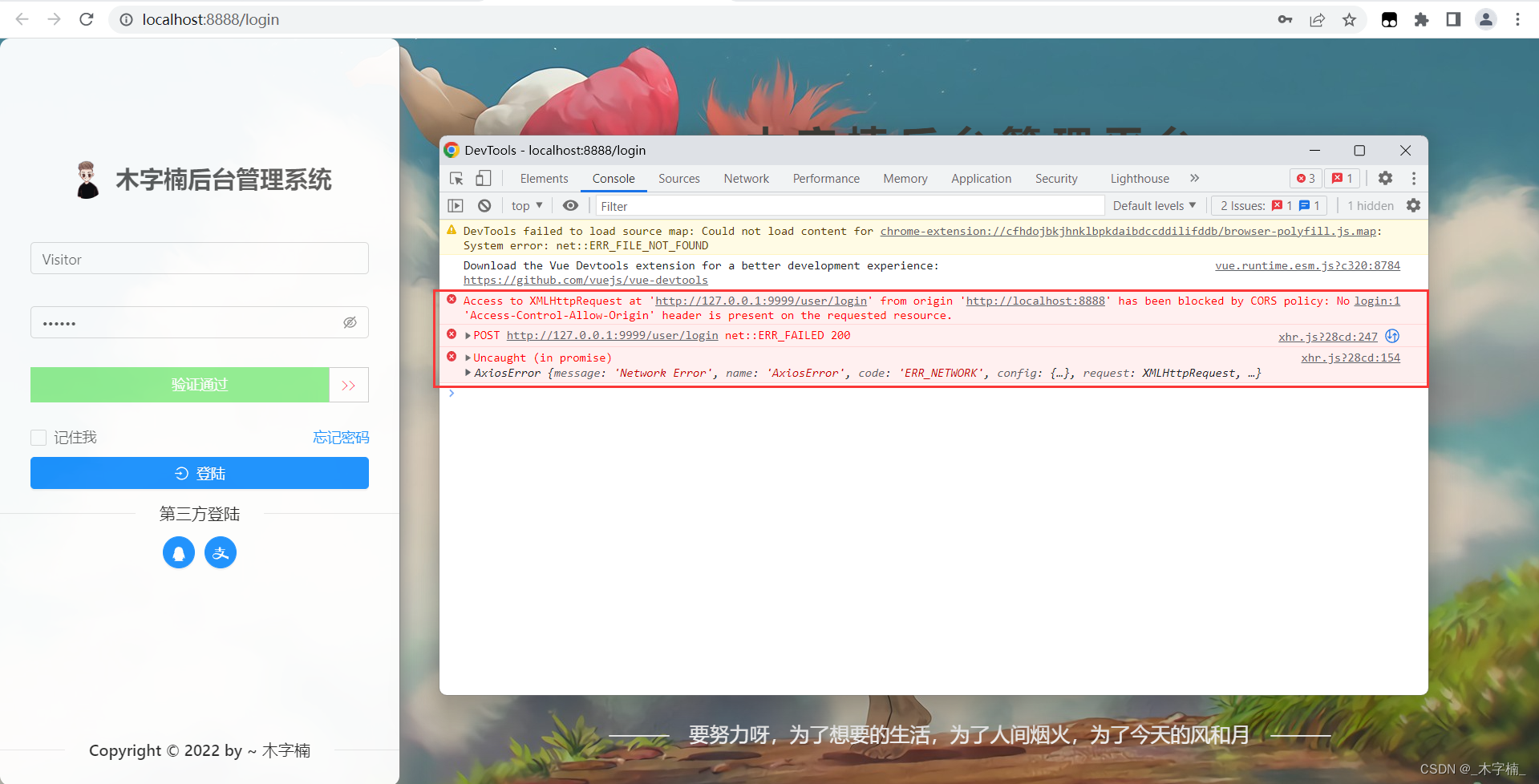This screenshot has height=784, width=1539.
Task: Open console settings gear icon
Action: [x=1413, y=205]
